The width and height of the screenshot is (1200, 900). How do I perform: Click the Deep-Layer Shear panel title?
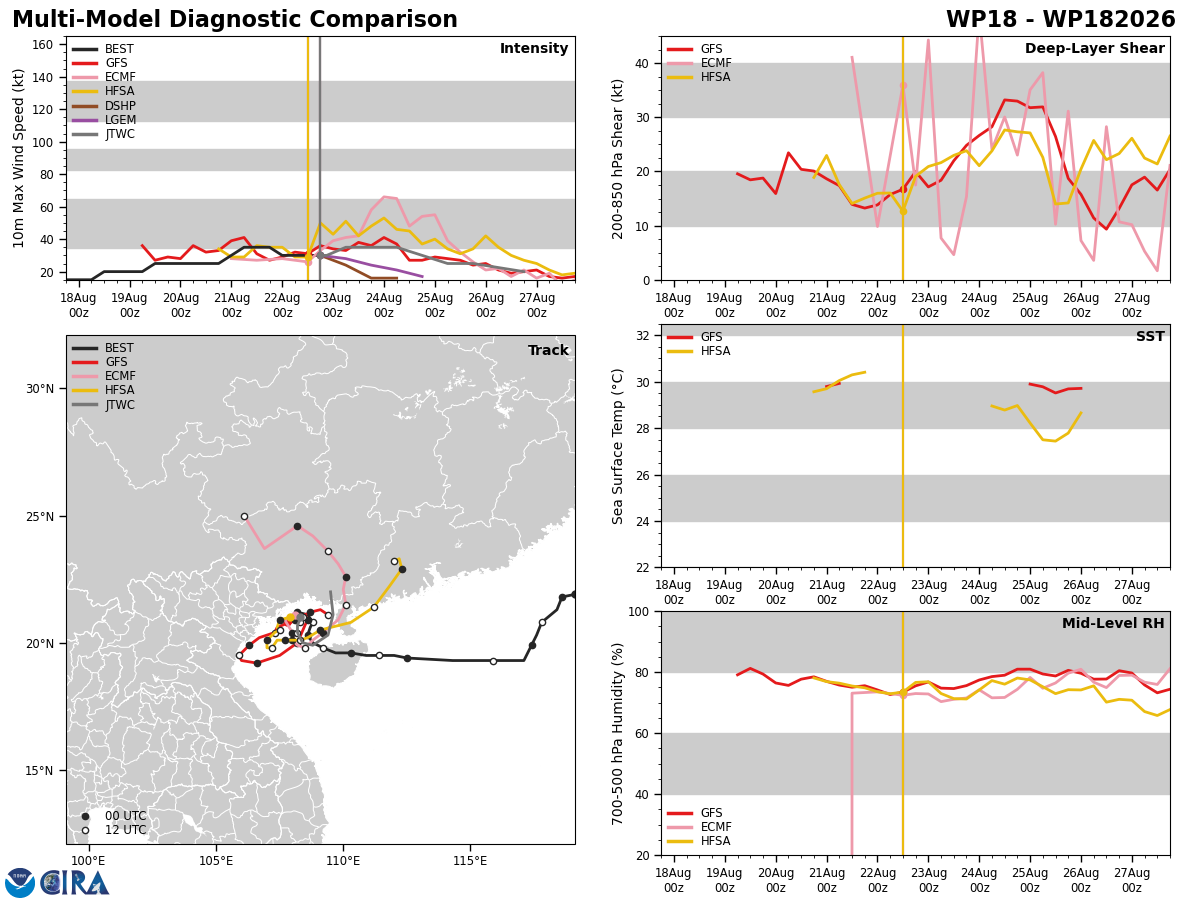click(1094, 49)
